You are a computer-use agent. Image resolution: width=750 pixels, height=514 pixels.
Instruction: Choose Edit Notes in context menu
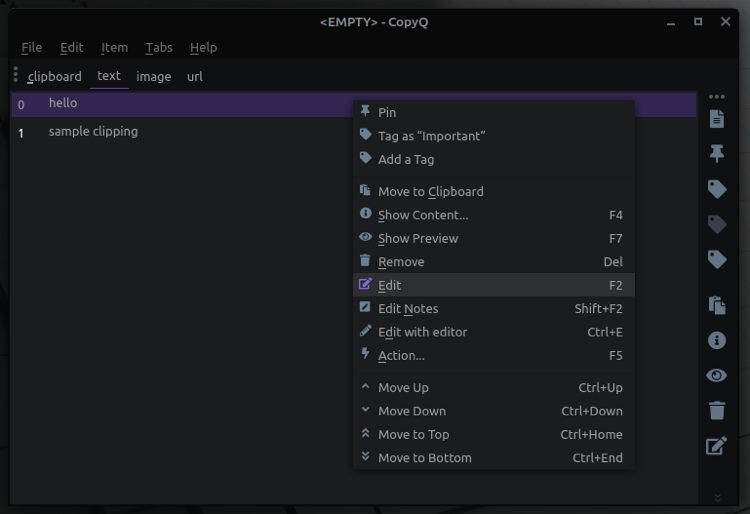click(494, 308)
